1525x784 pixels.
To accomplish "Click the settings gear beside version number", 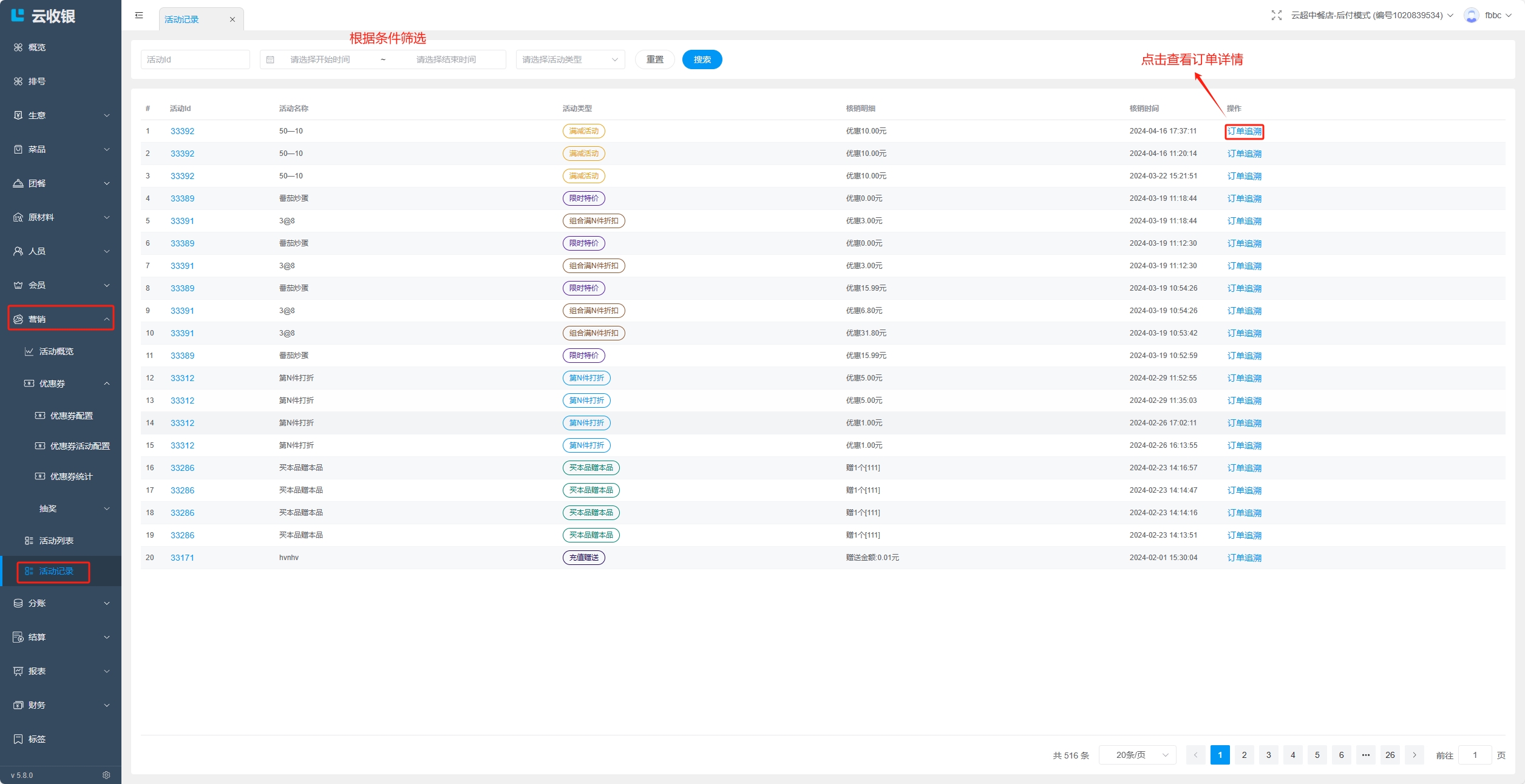I will coord(106,775).
